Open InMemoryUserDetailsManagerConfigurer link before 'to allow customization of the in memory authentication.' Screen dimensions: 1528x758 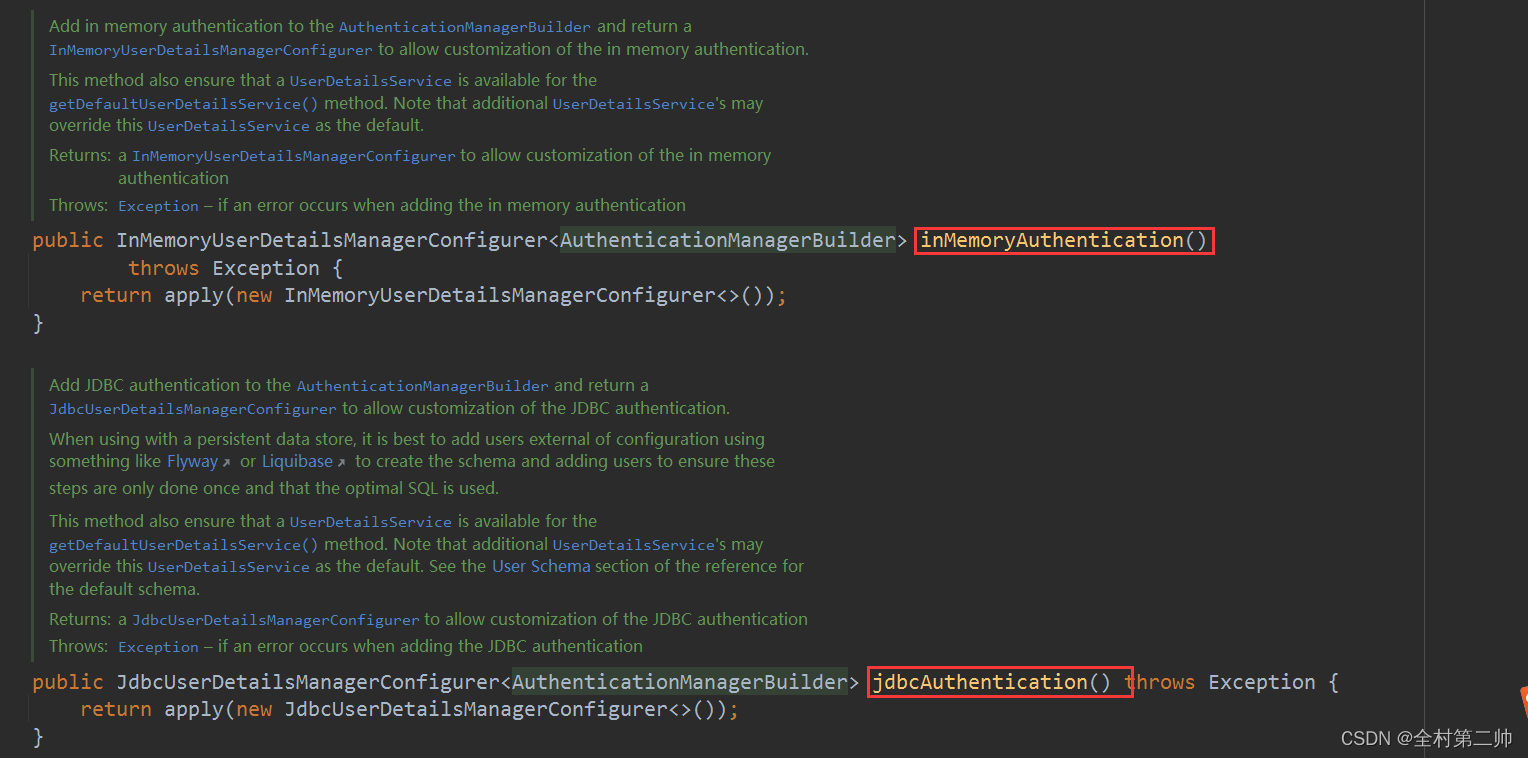211,50
